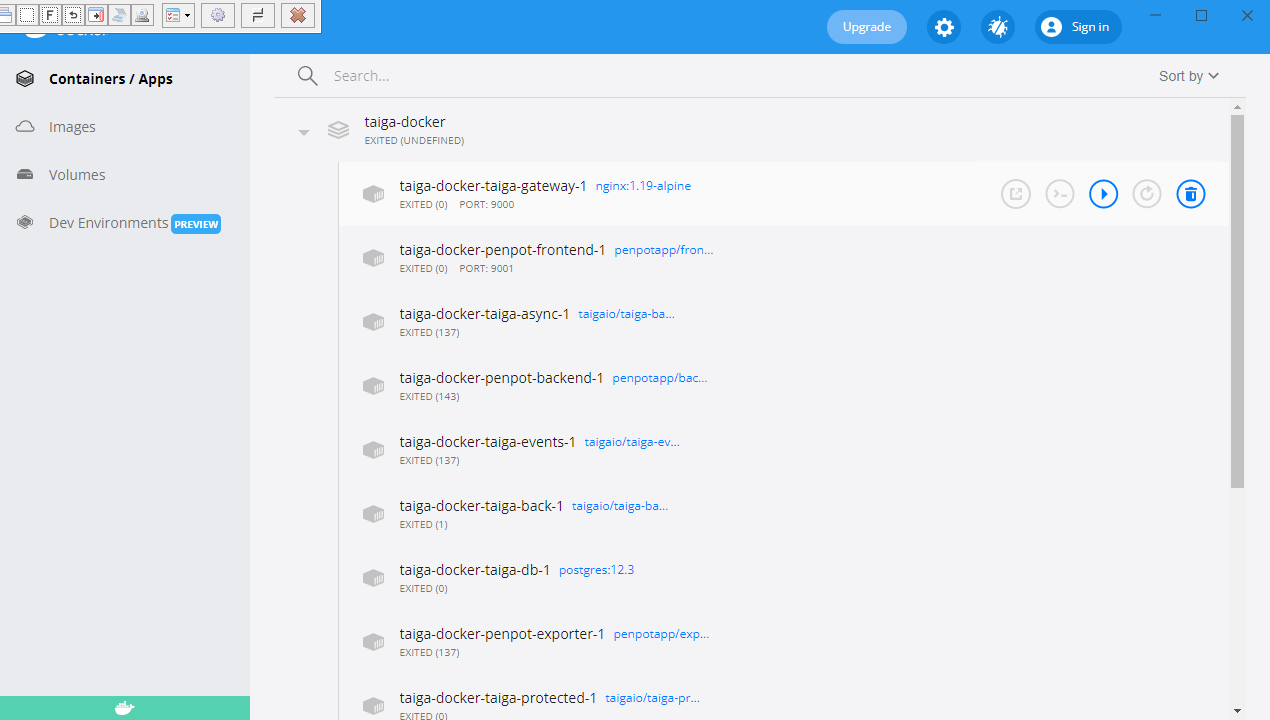Click the taiga-docker stack icon

click(x=339, y=130)
